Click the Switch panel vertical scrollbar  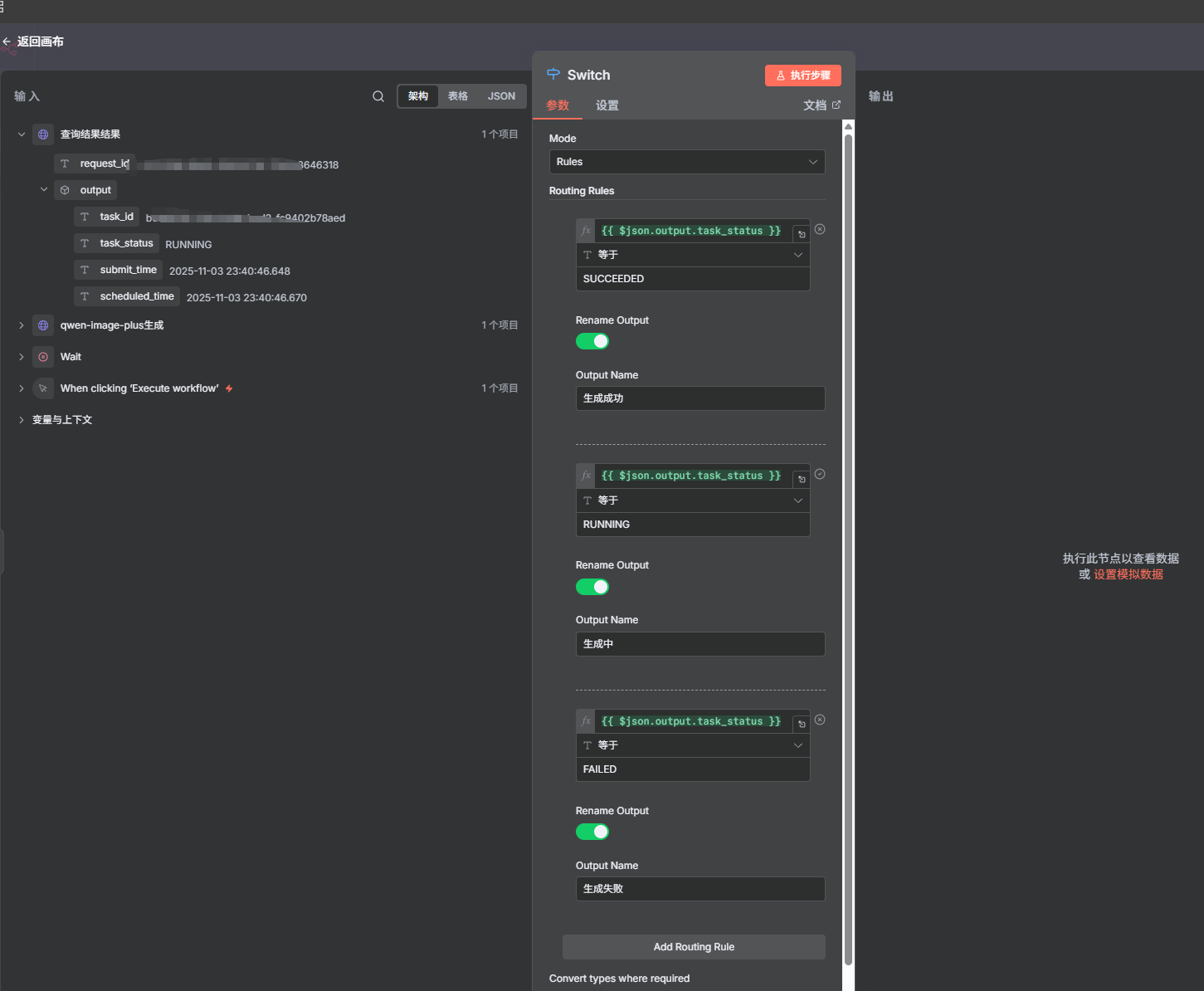[x=848, y=548]
